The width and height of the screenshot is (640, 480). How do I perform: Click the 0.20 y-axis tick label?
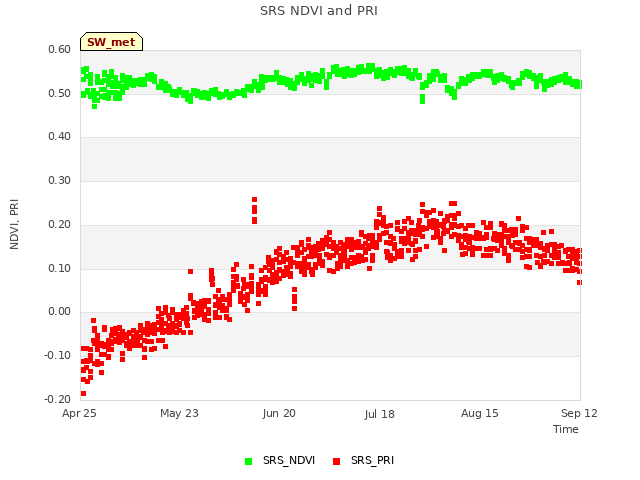pos(60,224)
